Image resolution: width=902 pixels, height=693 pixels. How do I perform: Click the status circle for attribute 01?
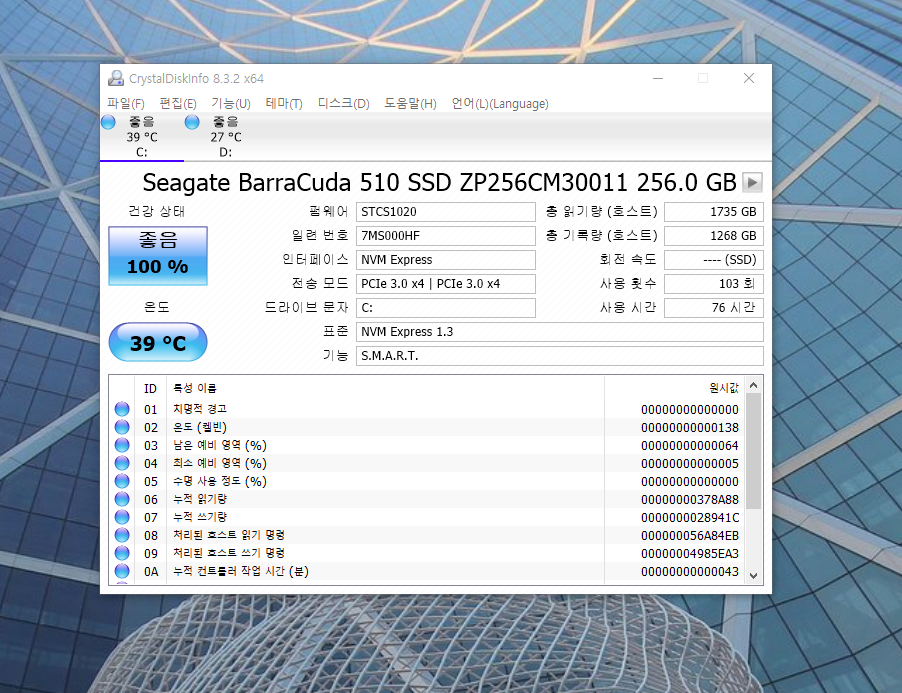pyautogui.click(x=122, y=409)
